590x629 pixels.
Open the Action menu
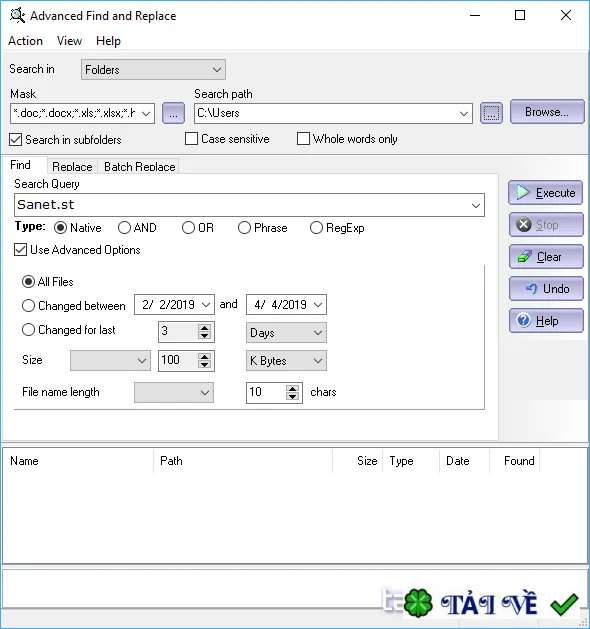point(25,41)
